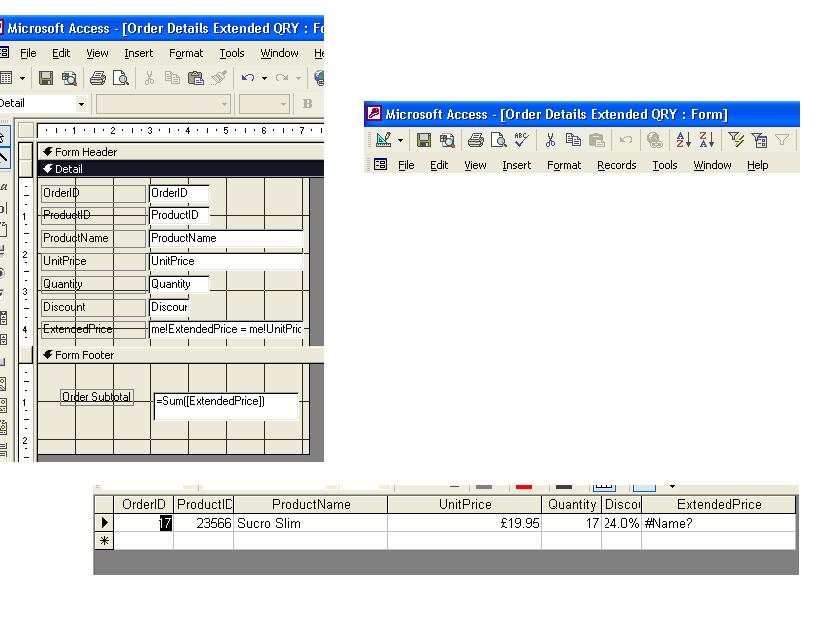
Task: Click the Undo arrow in the Form window toolbar
Action: pyautogui.click(x=626, y=140)
